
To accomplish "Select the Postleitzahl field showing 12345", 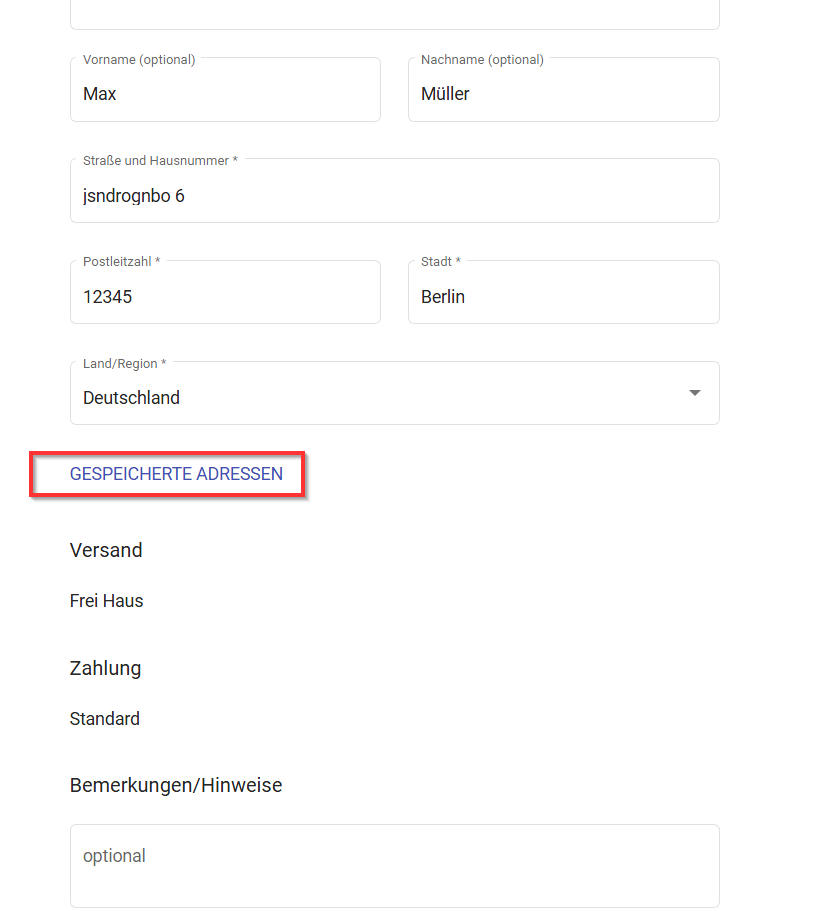I will (225, 292).
